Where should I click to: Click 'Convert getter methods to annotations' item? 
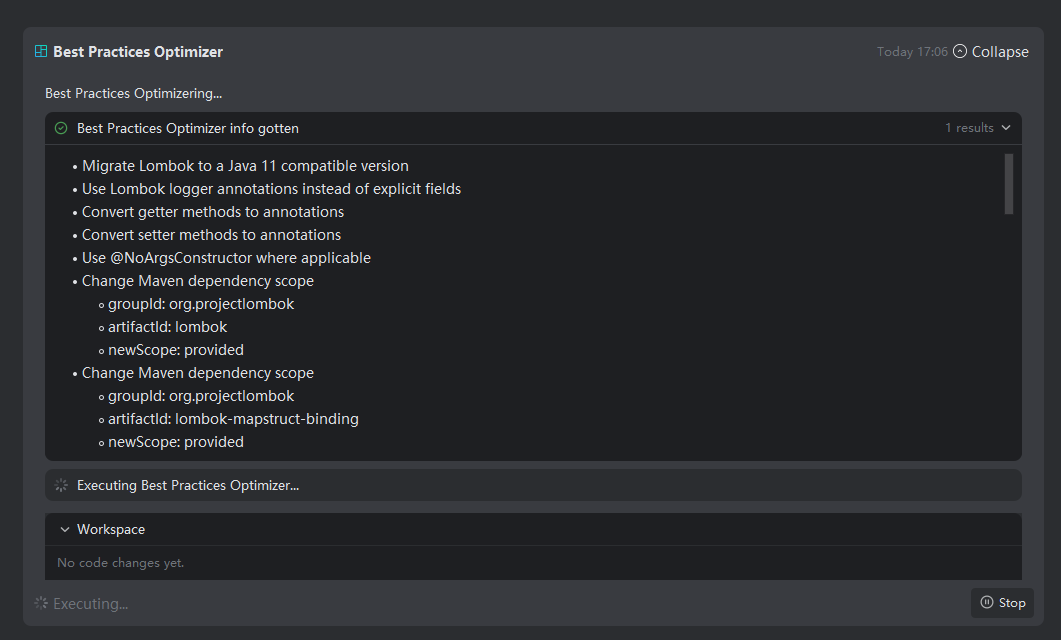[213, 212]
